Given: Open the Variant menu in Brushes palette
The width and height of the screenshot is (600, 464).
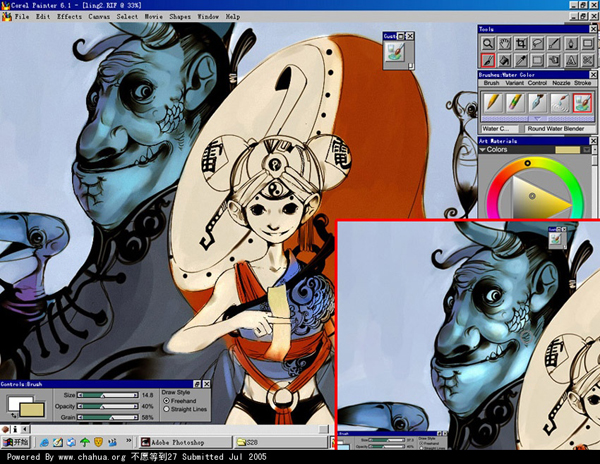Looking at the screenshot, I should (x=514, y=83).
